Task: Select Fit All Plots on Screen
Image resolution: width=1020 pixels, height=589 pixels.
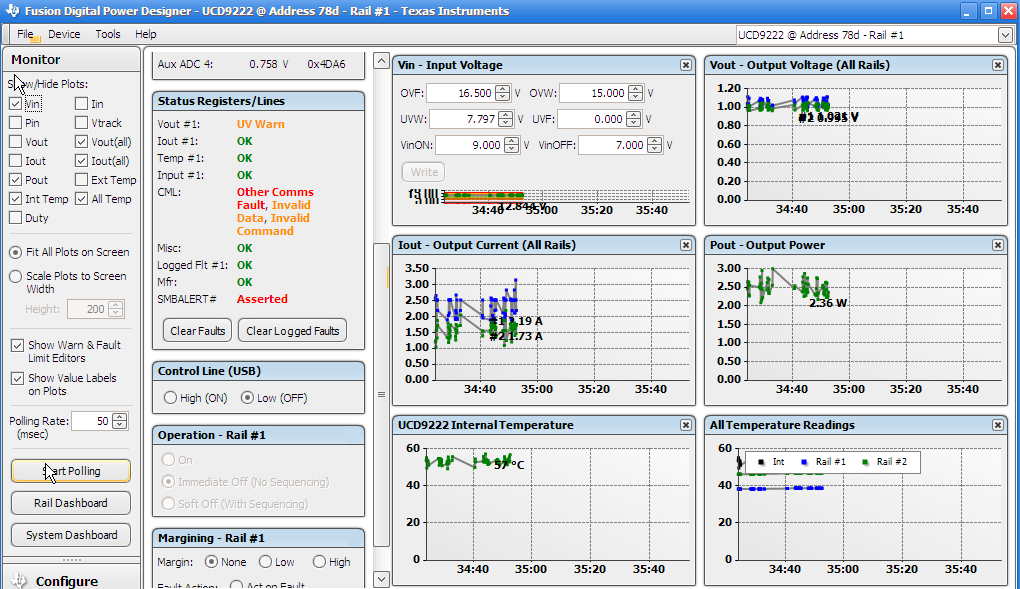Action: tap(16, 252)
